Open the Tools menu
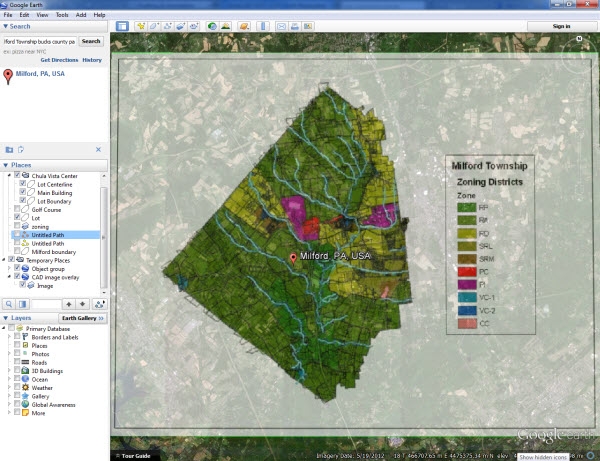 coord(62,15)
